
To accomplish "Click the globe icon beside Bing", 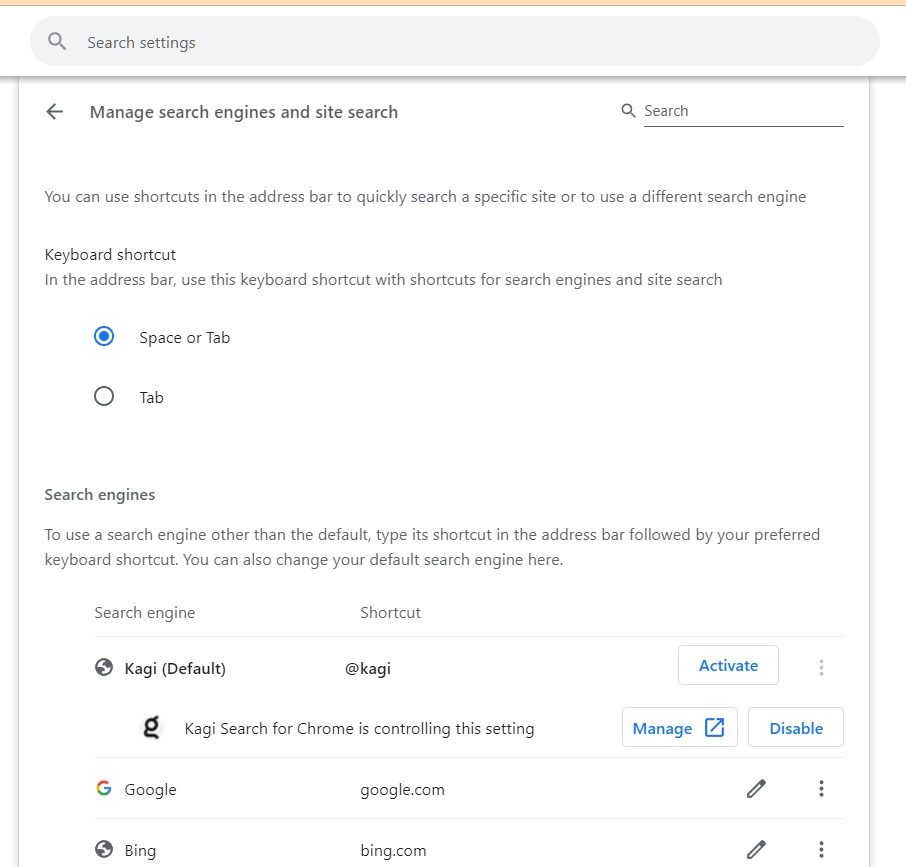I will pos(104,850).
